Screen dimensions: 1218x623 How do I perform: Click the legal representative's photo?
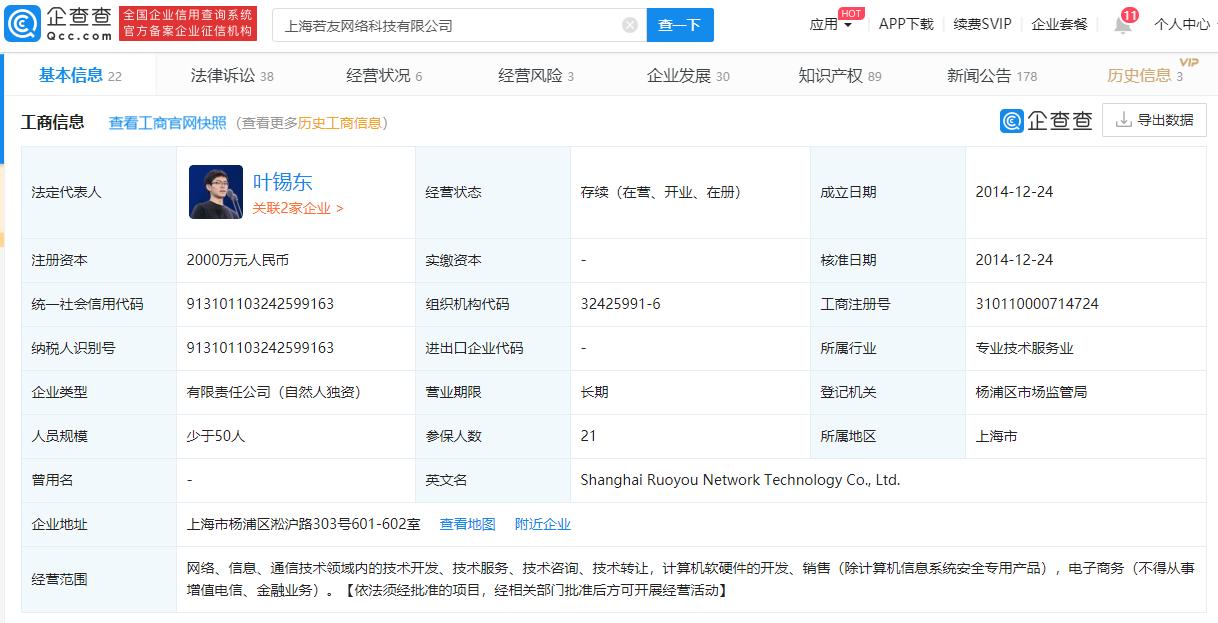pos(215,190)
